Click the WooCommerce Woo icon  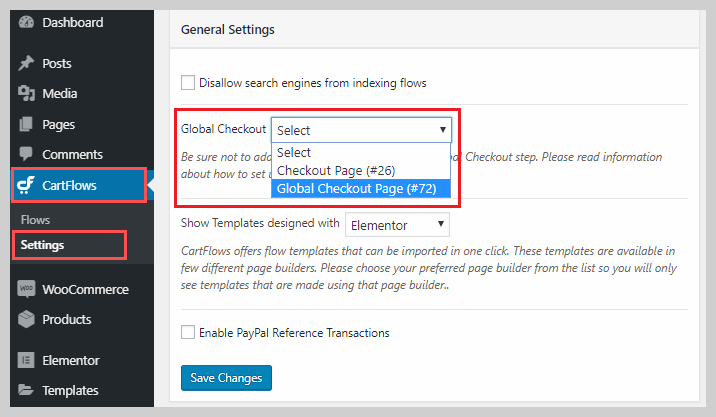pos(26,289)
